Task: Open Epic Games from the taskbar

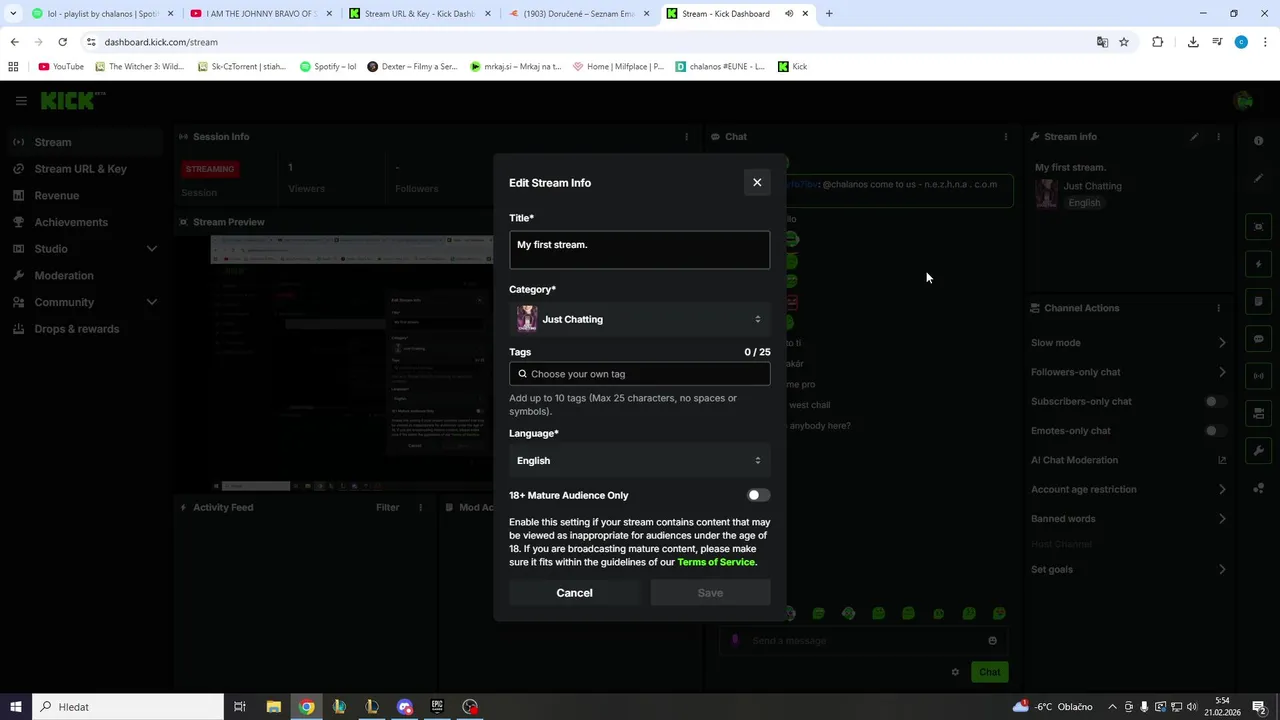Action: click(437, 707)
